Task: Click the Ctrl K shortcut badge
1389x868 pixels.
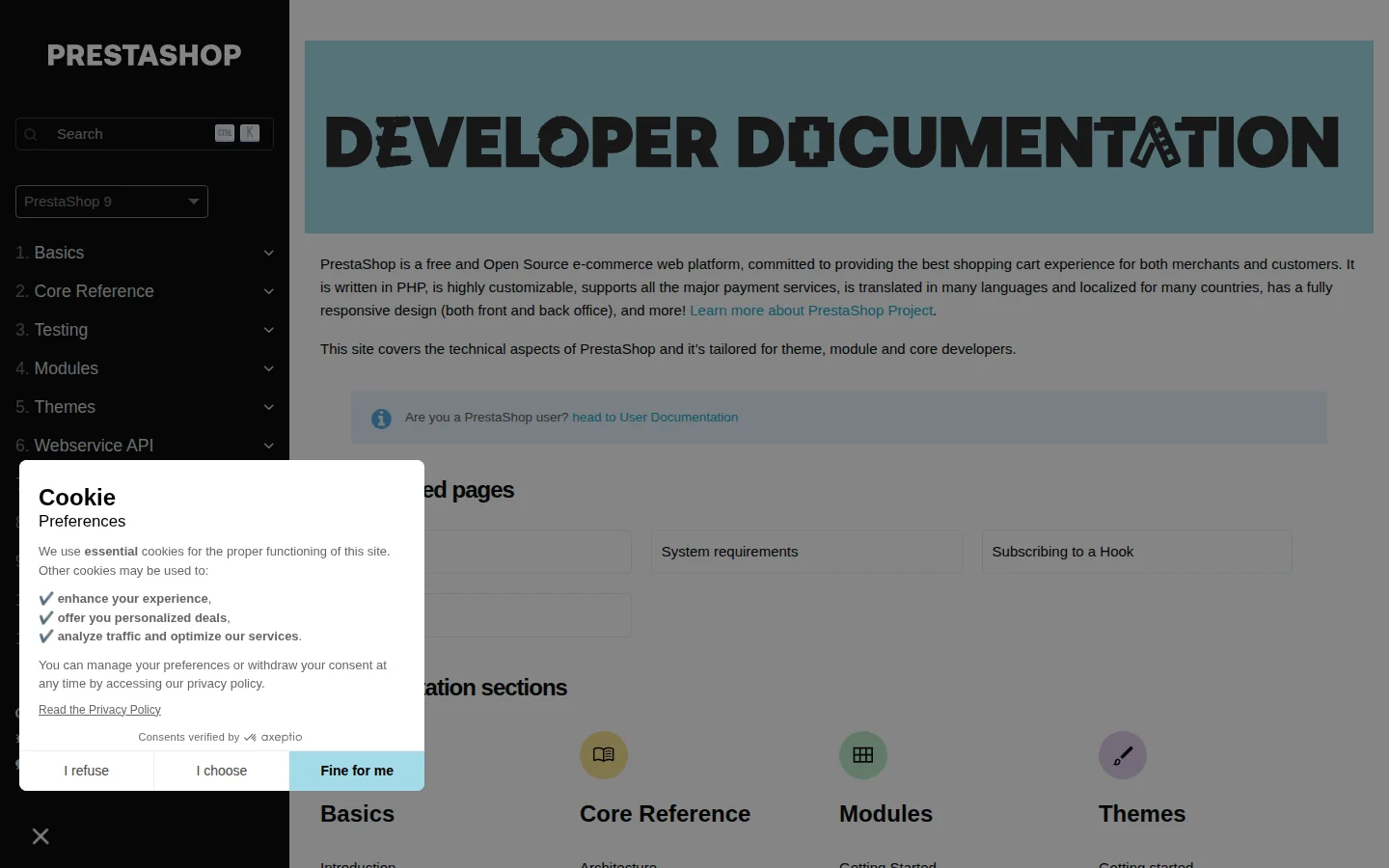Action: point(237,133)
